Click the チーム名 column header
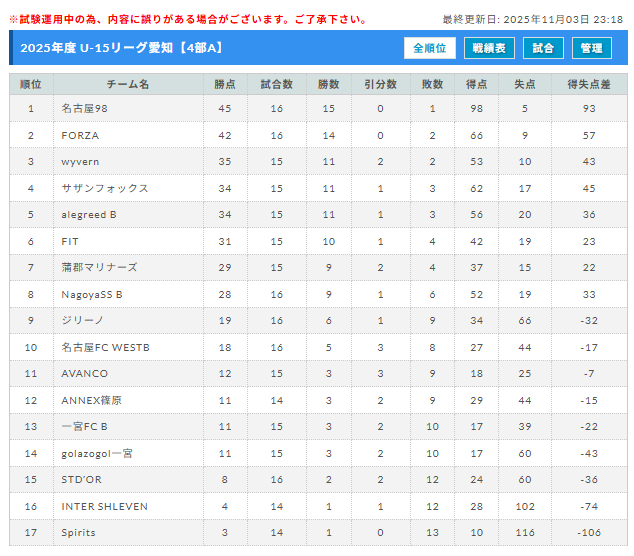 (x=127, y=84)
